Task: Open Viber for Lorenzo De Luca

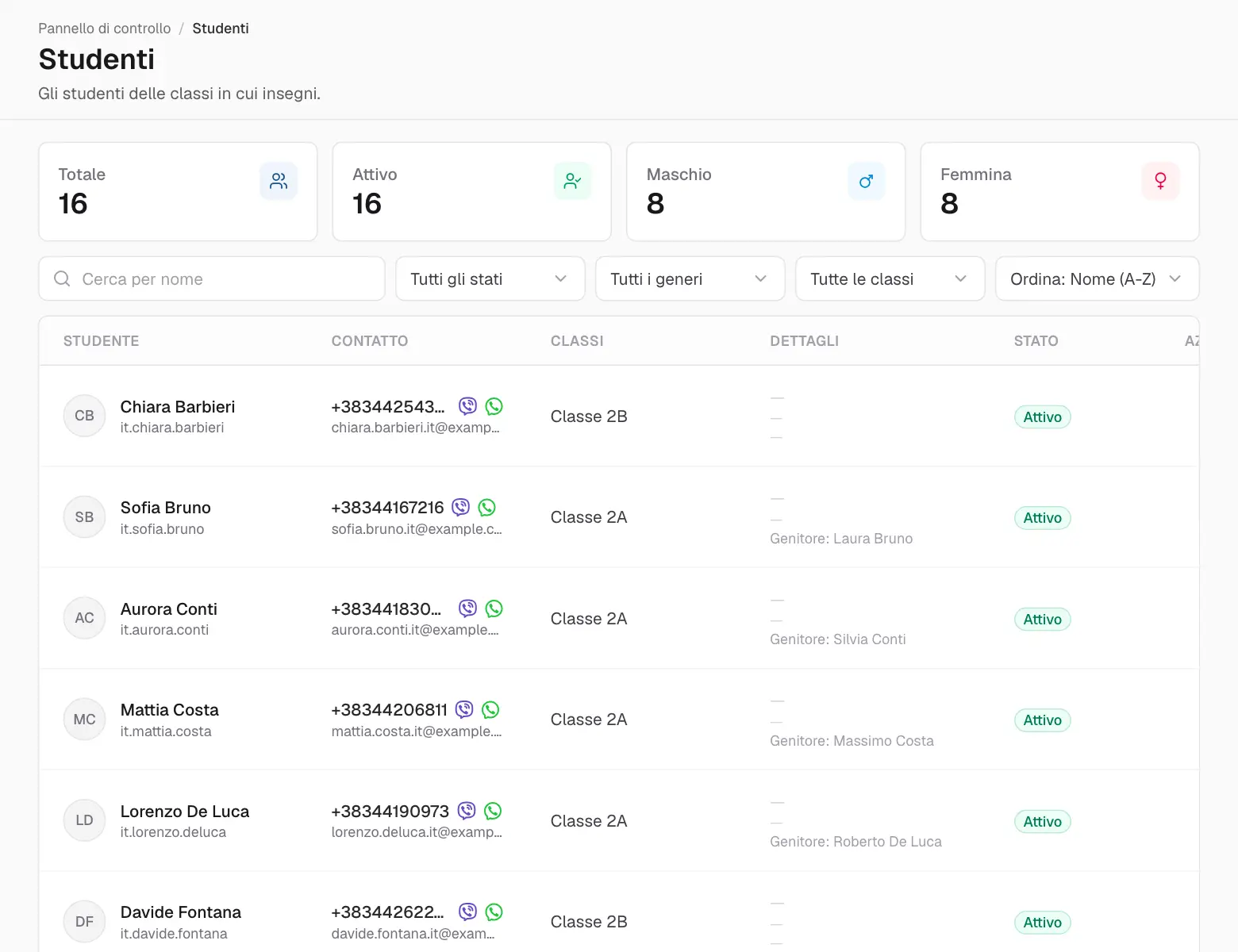Action: tap(467, 811)
